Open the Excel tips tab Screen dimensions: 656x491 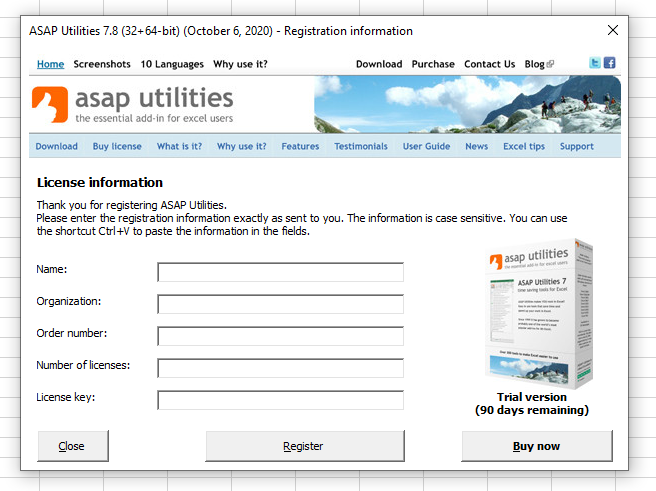(x=524, y=146)
